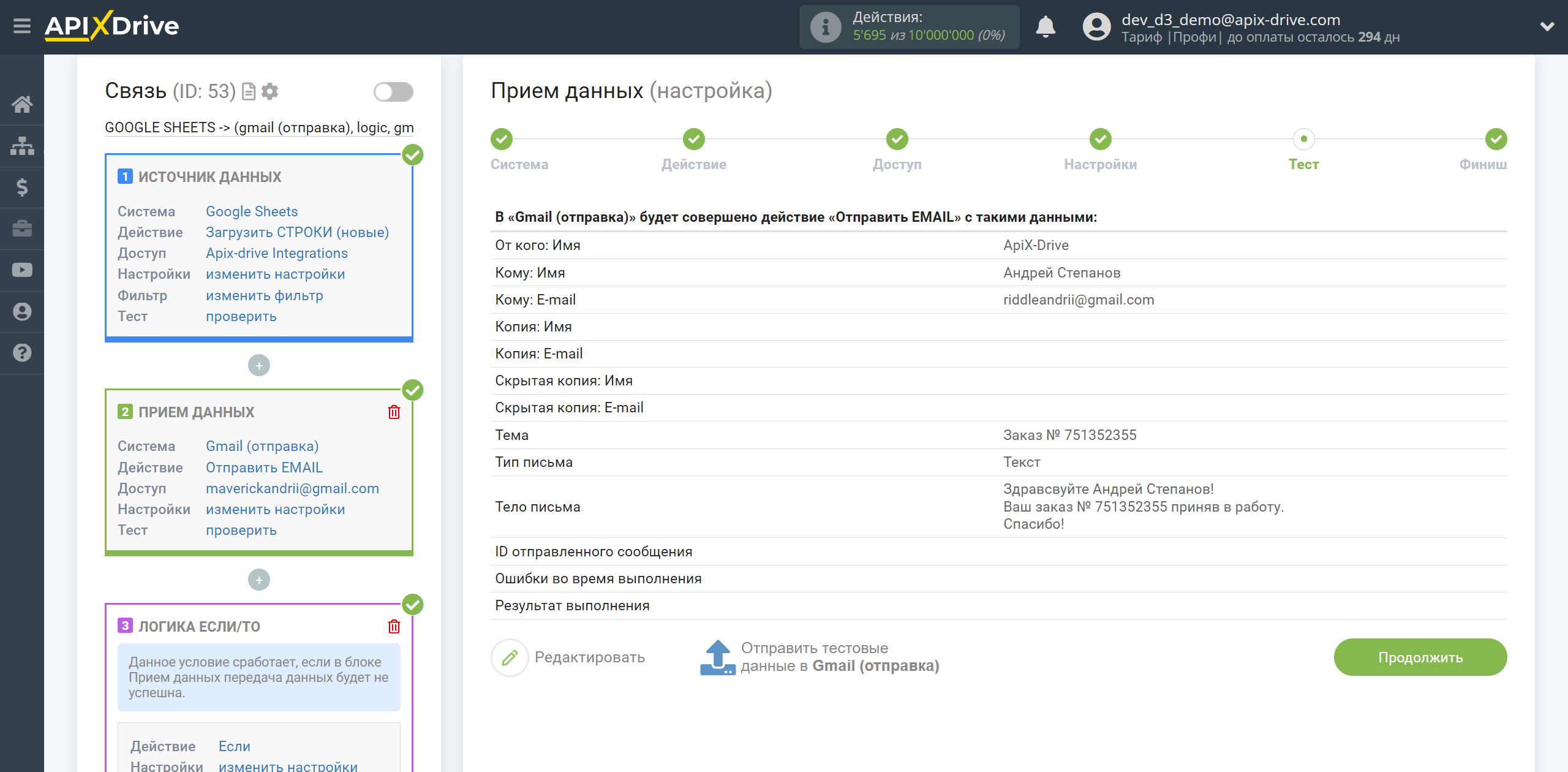Go to Настройки step
This screenshot has height=772, width=1568.
click(1101, 139)
